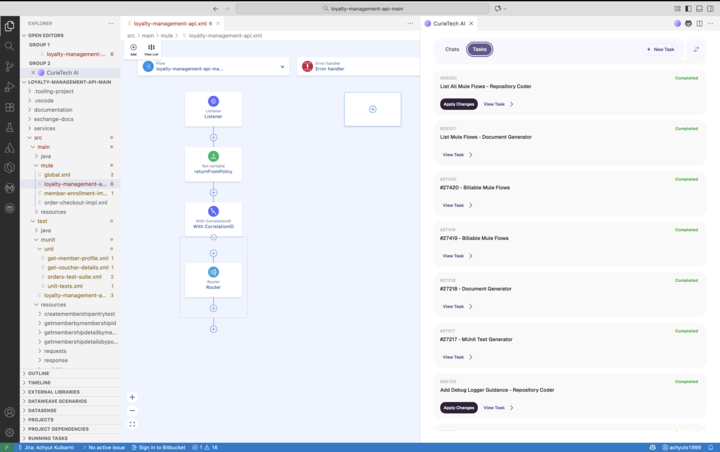Open the Manage gear icon
Image resolution: width=720 pixels, height=452 pixels.
click(10, 432)
